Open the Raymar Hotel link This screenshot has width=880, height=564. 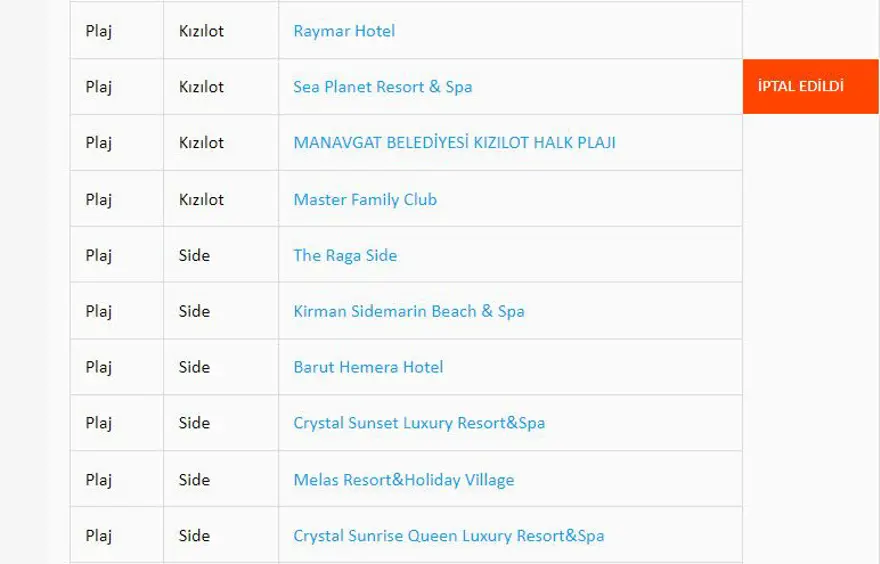pyautogui.click(x=344, y=31)
